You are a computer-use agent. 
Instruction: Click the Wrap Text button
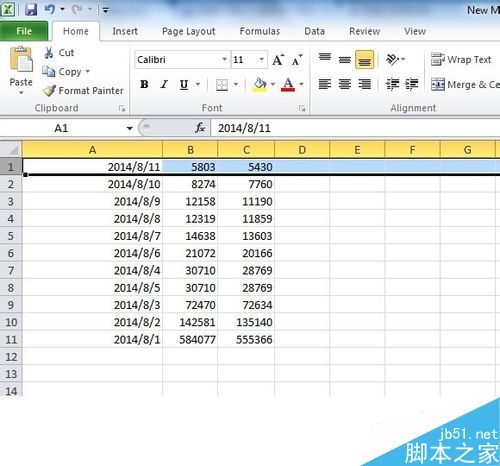(461, 60)
